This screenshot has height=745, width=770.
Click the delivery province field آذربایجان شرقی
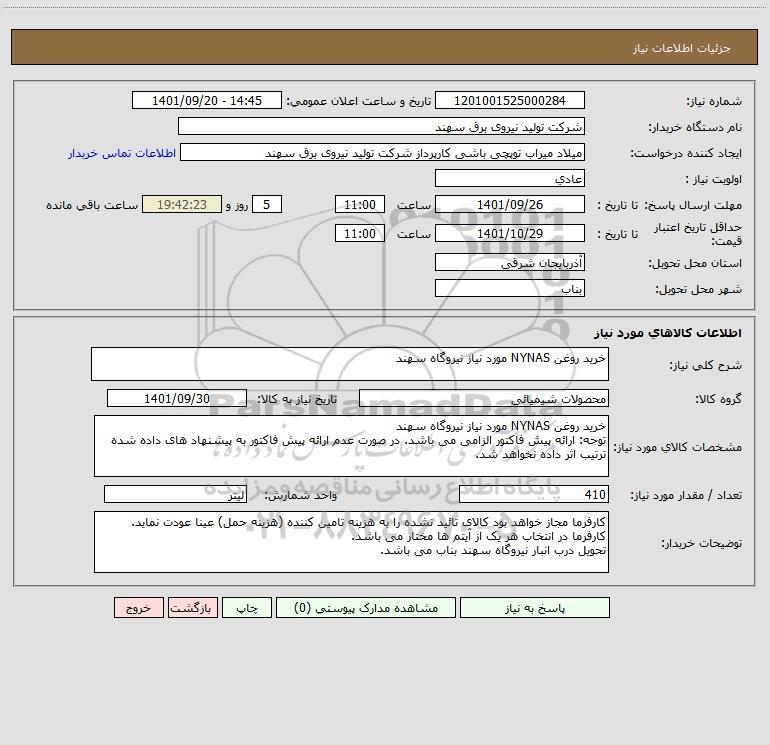pyautogui.click(x=510, y=263)
